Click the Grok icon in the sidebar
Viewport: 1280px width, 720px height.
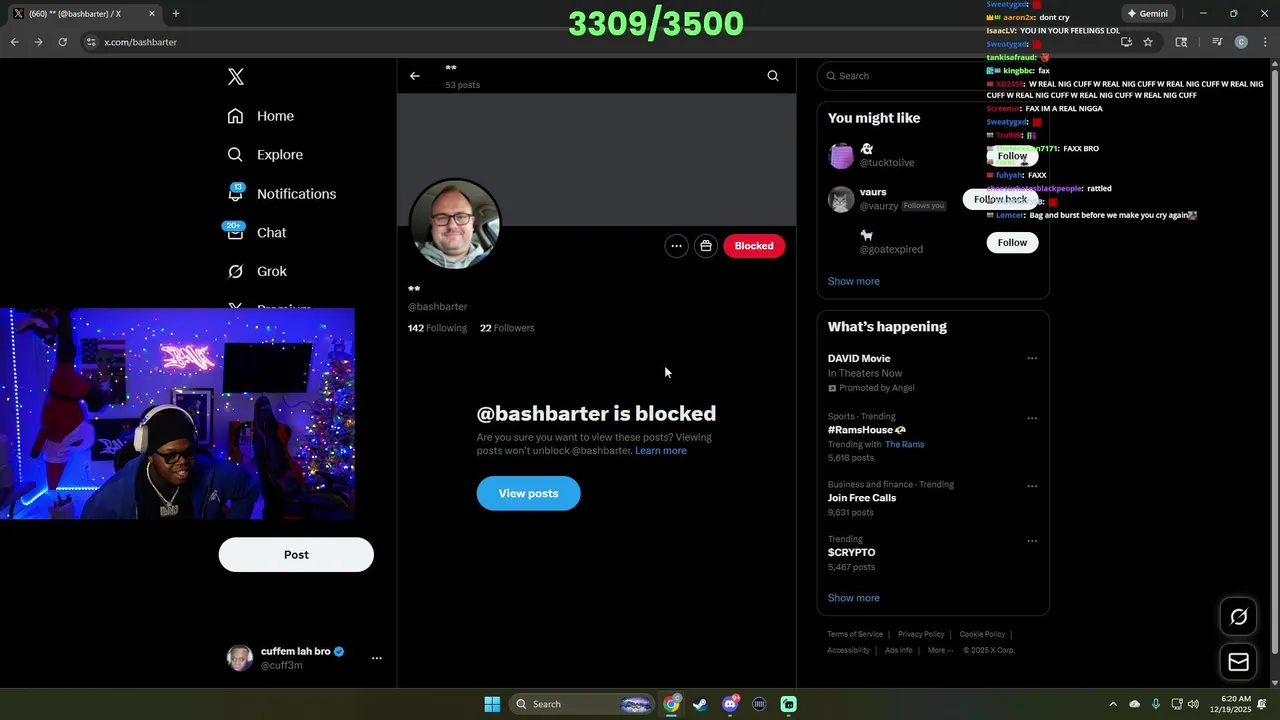(235, 271)
